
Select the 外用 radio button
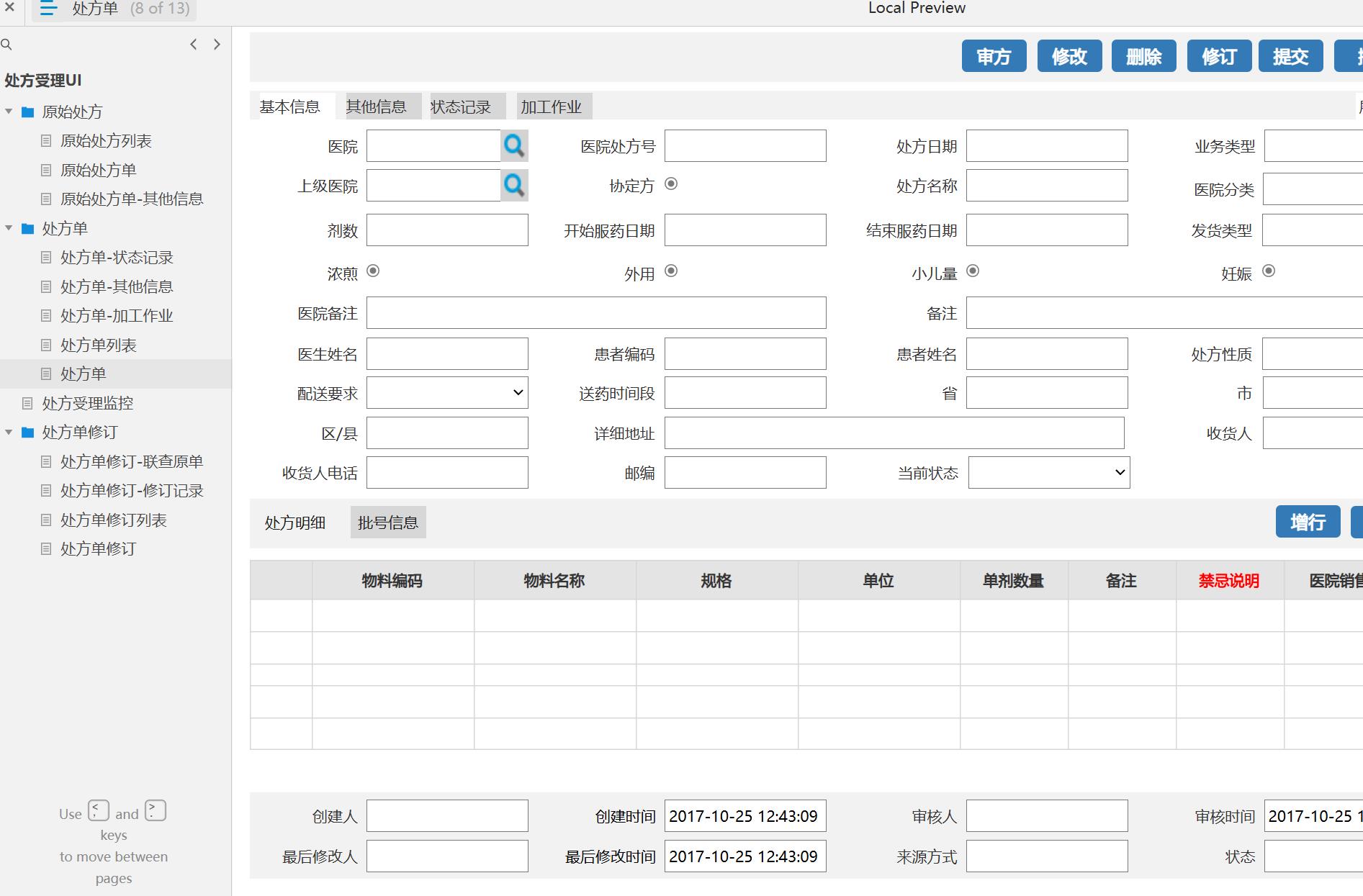(x=671, y=271)
